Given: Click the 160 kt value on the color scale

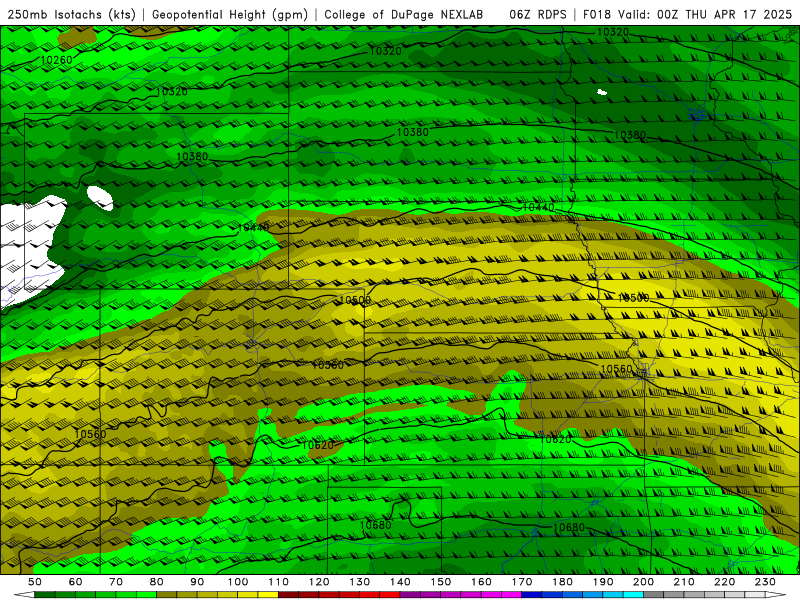Looking at the screenshot, I should [482, 582].
